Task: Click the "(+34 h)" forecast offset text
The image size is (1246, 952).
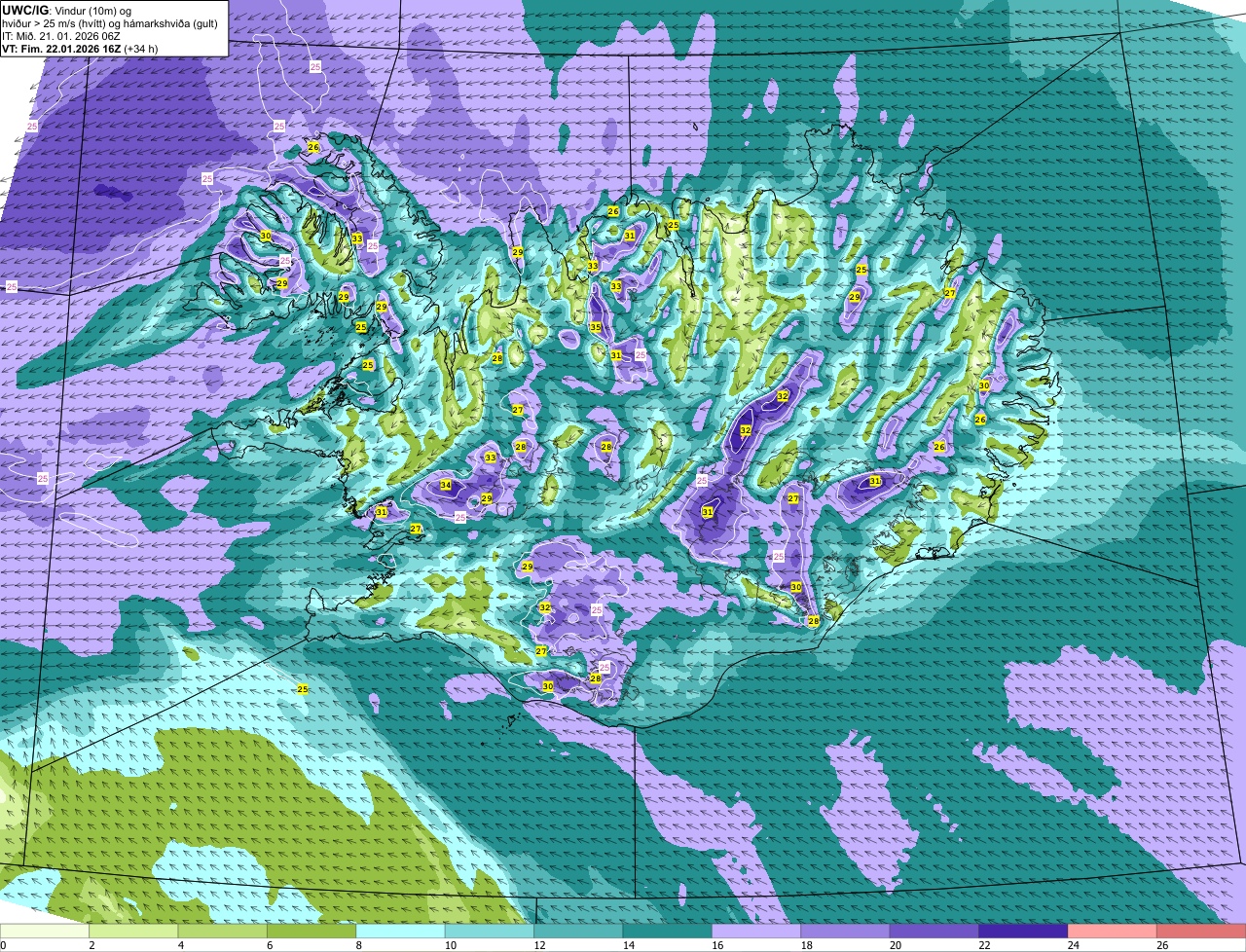Action: 142,48
